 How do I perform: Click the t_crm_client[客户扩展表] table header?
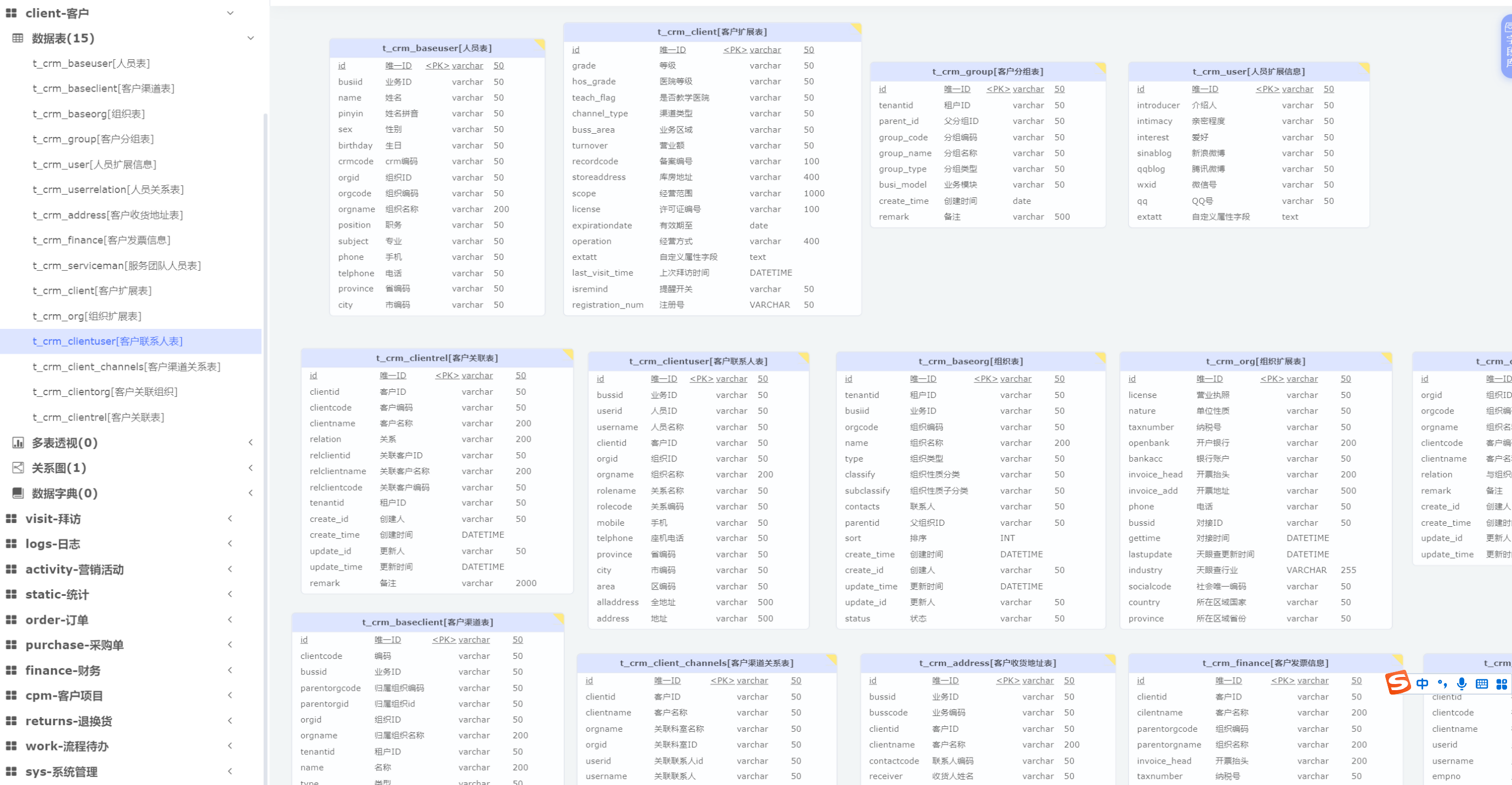tap(711, 32)
